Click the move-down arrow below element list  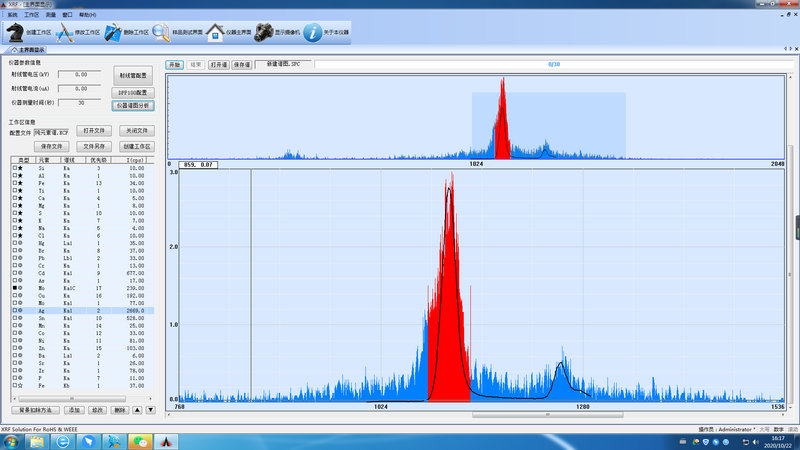[x=150, y=410]
